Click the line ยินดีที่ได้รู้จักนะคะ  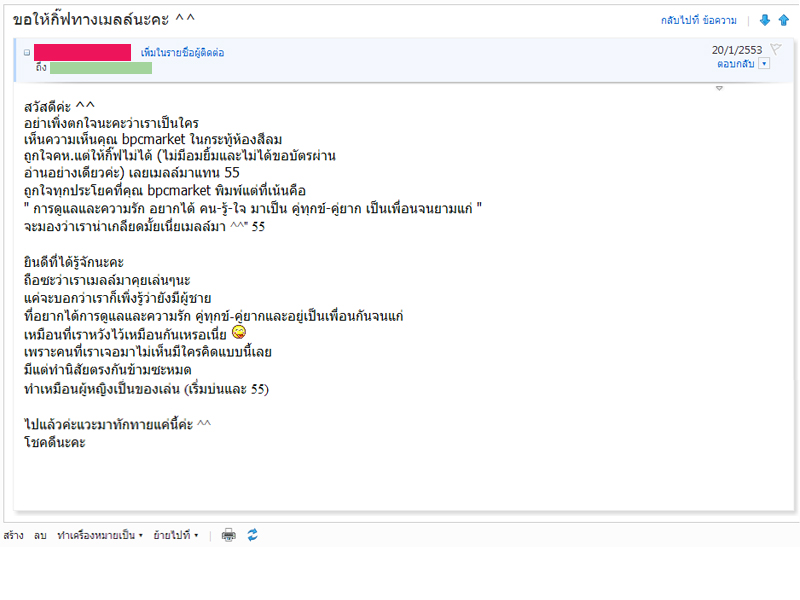[73, 262]
